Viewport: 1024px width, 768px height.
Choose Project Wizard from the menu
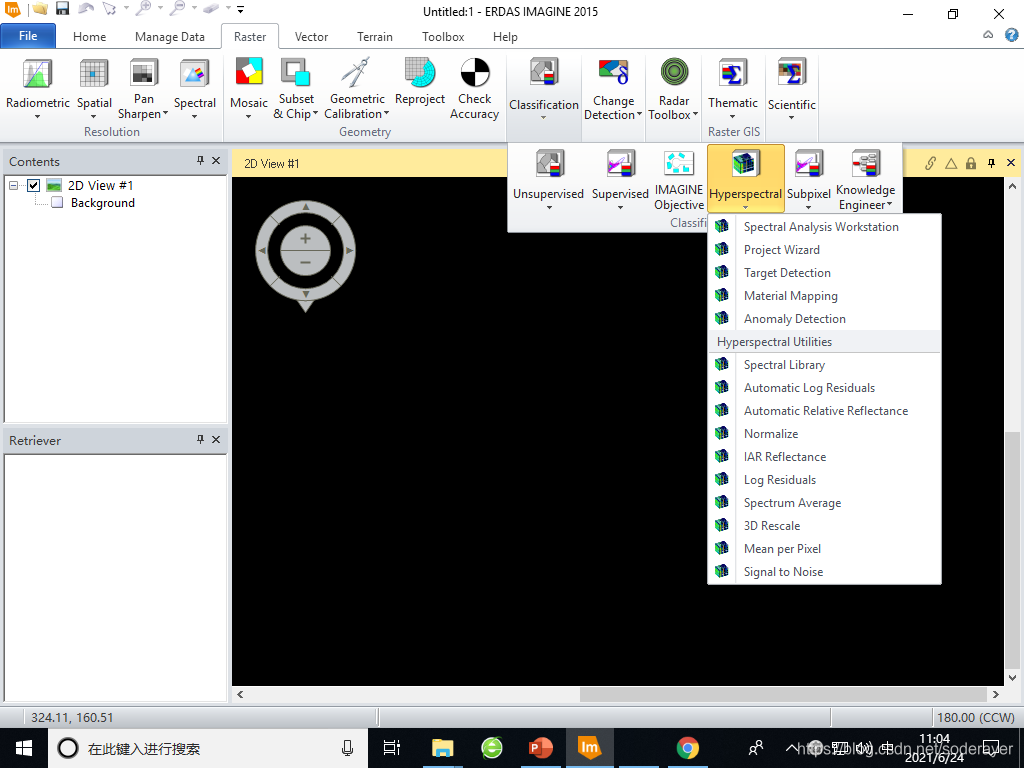tap(824, 249)
